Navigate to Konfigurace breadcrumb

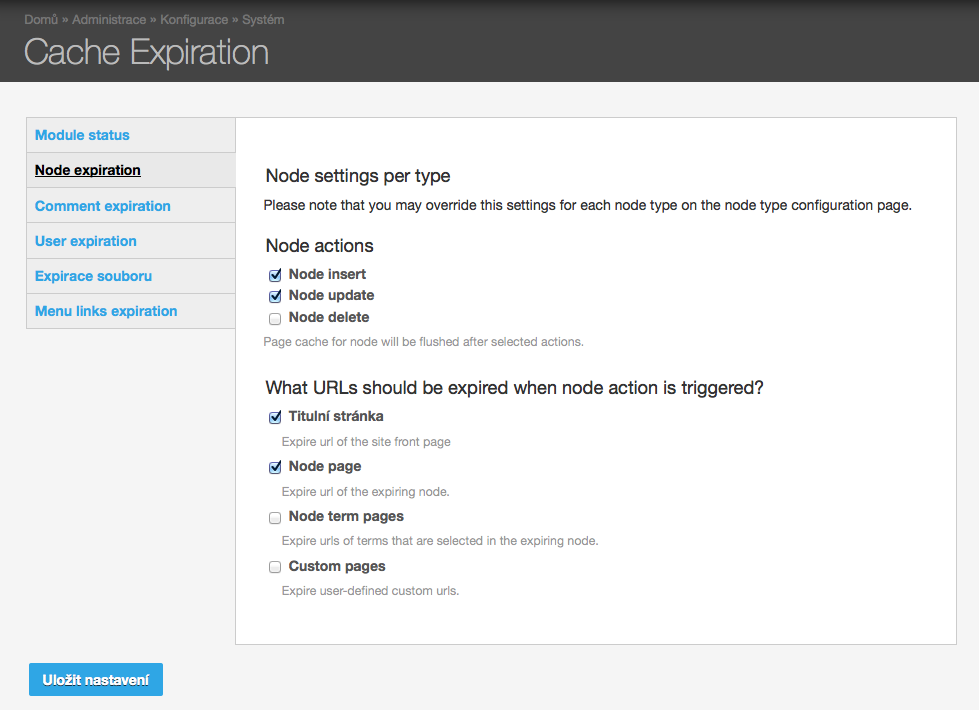(x=194, y=19)
